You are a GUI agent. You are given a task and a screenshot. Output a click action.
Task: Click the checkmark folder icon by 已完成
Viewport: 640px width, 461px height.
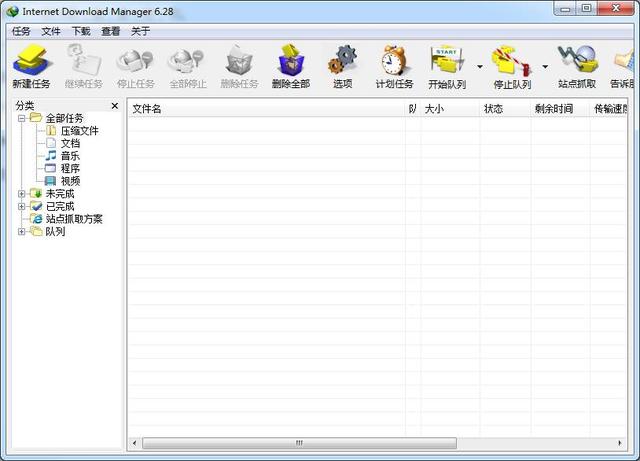(x=36, y=206)
